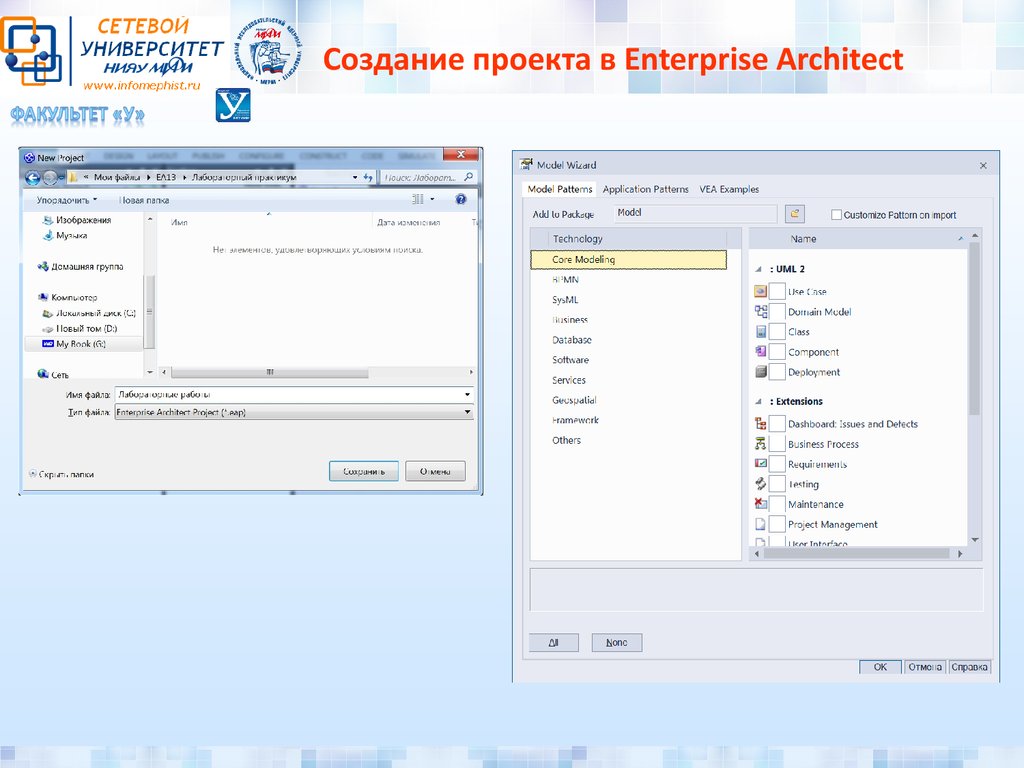Select BPMN in the Technology list
1024x768 pixels.
pos(565,280)
